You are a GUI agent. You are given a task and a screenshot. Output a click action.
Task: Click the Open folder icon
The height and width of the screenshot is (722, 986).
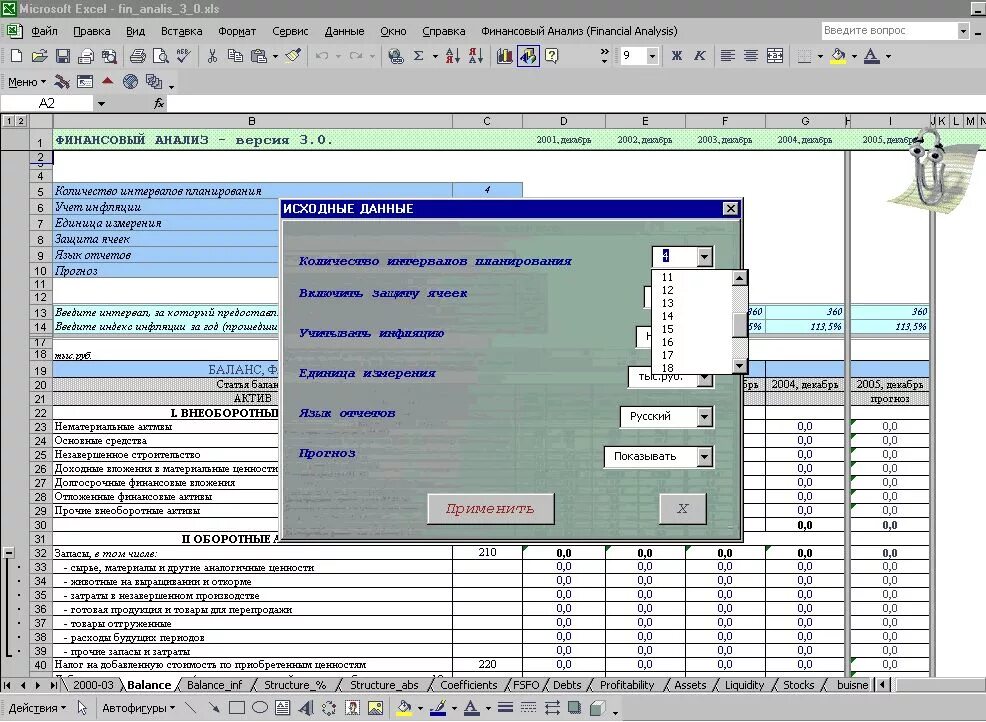[x=40, y=56]
